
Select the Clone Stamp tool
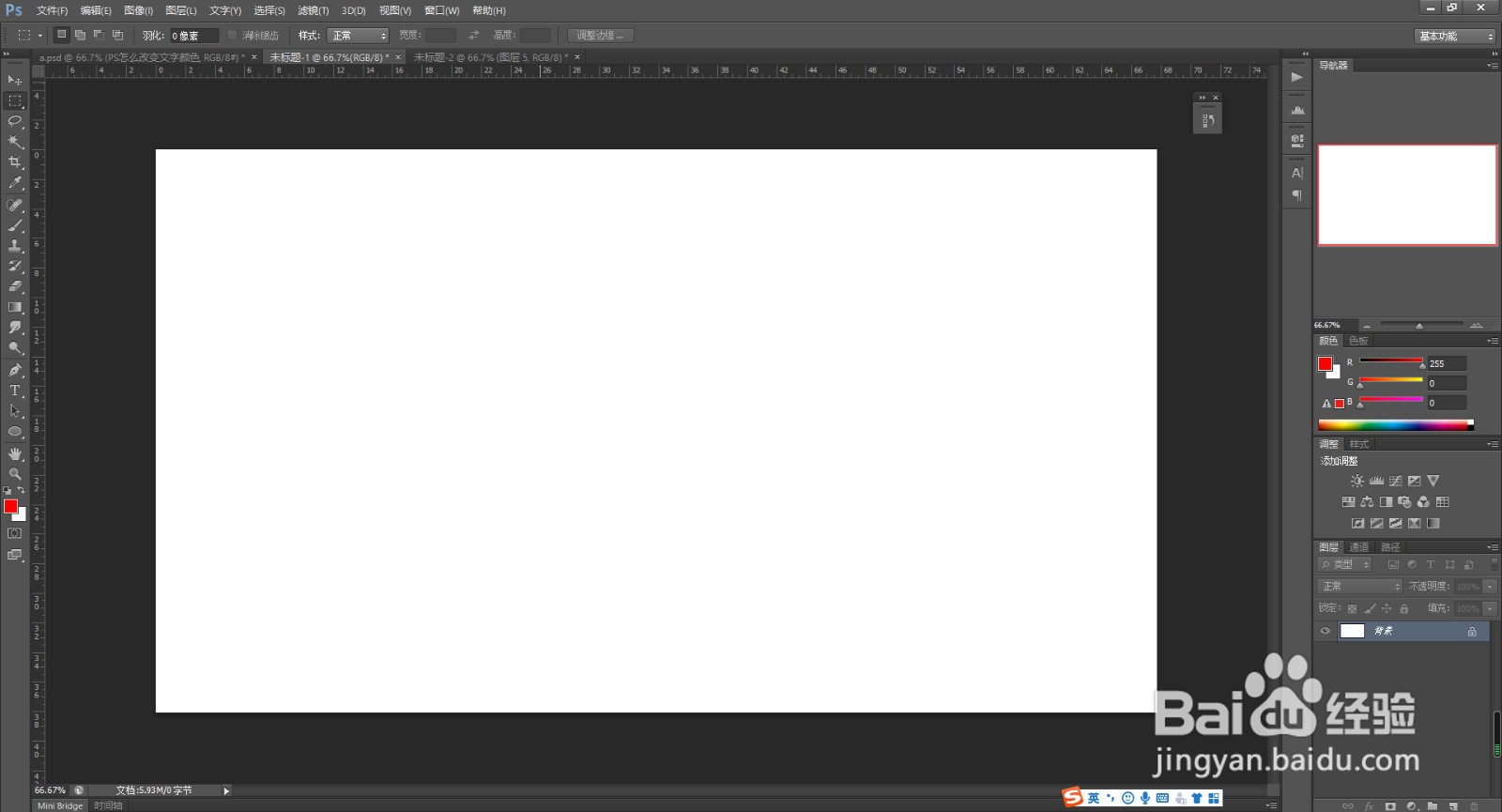click(x=15, y=246)
